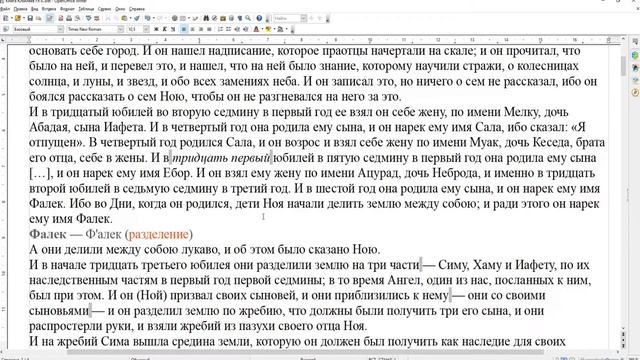Show Draw Functions icon
Screen dimensions: 640x360
[195, 18]
